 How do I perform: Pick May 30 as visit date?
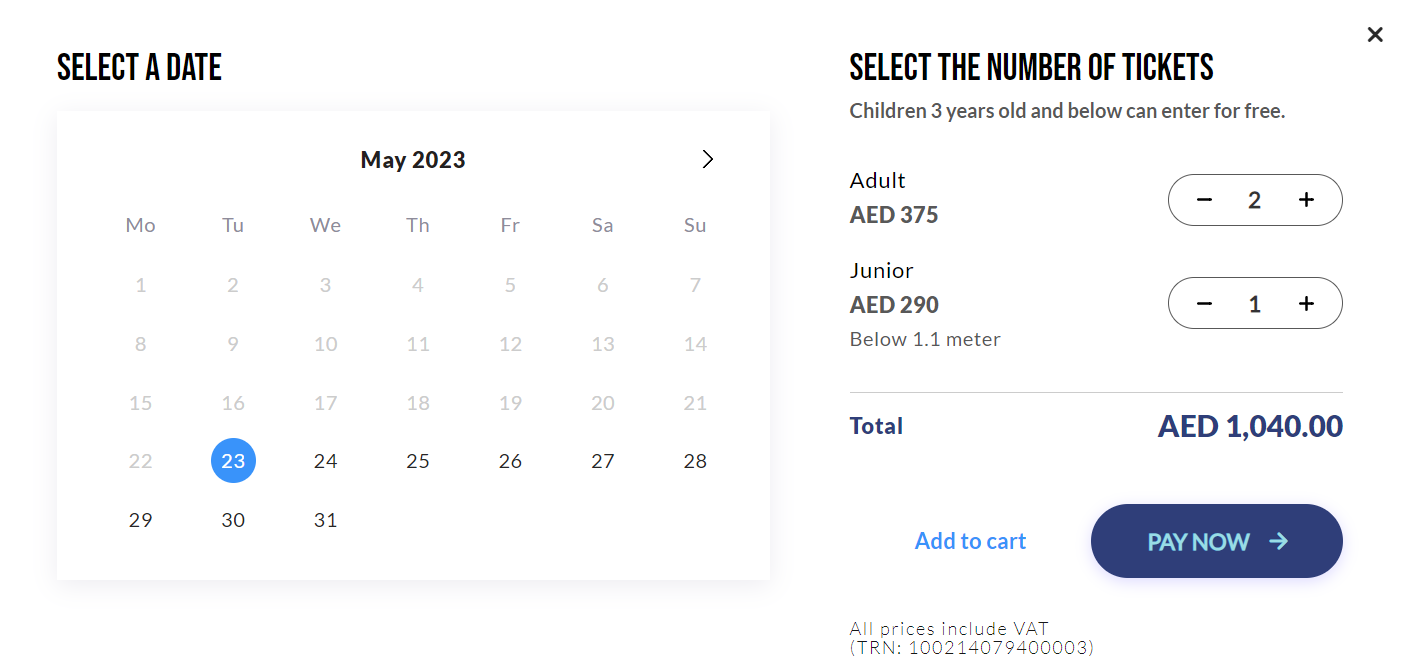tap(233, 520)
